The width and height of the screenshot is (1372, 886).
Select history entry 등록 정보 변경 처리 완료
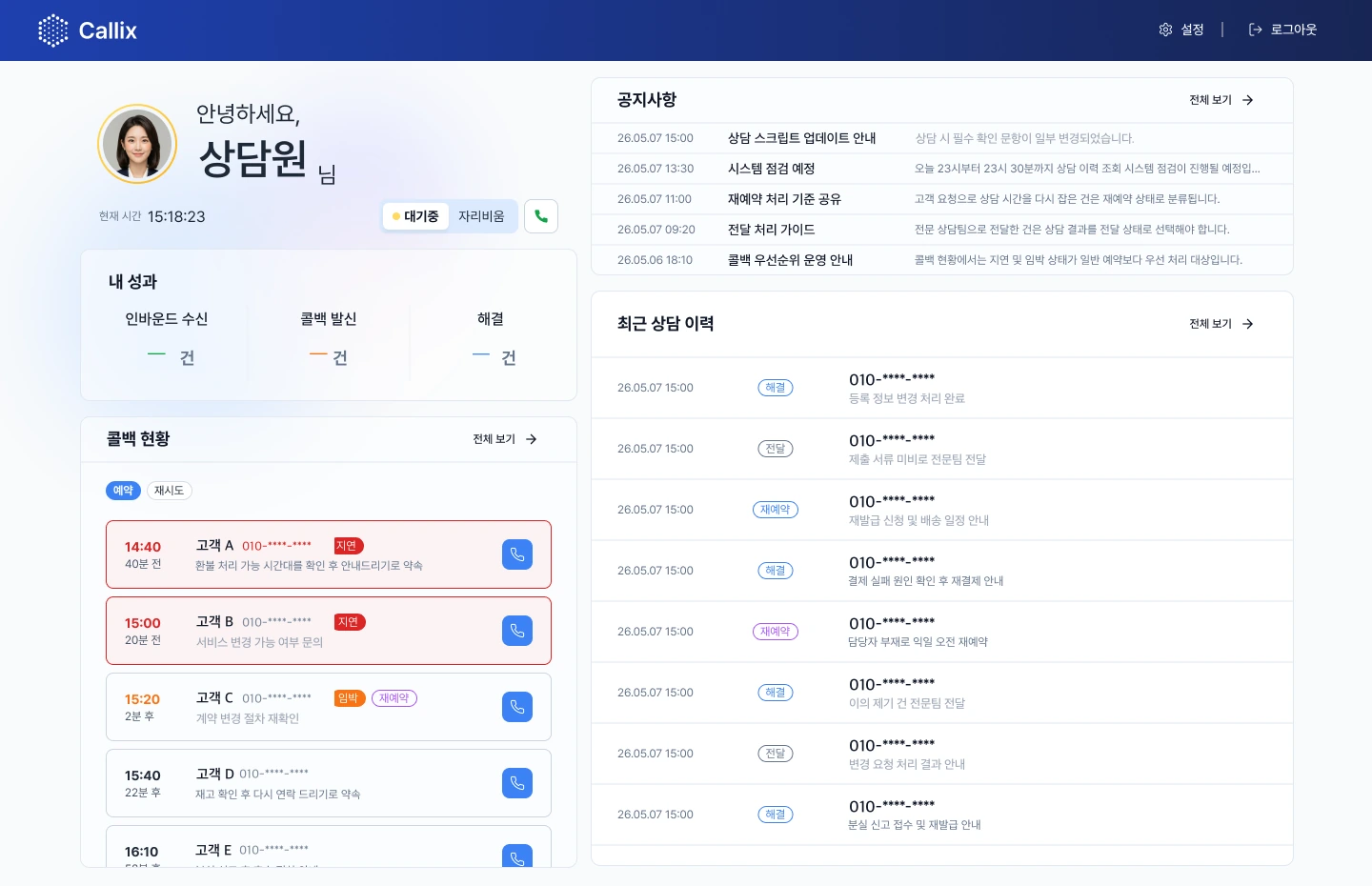942,388
